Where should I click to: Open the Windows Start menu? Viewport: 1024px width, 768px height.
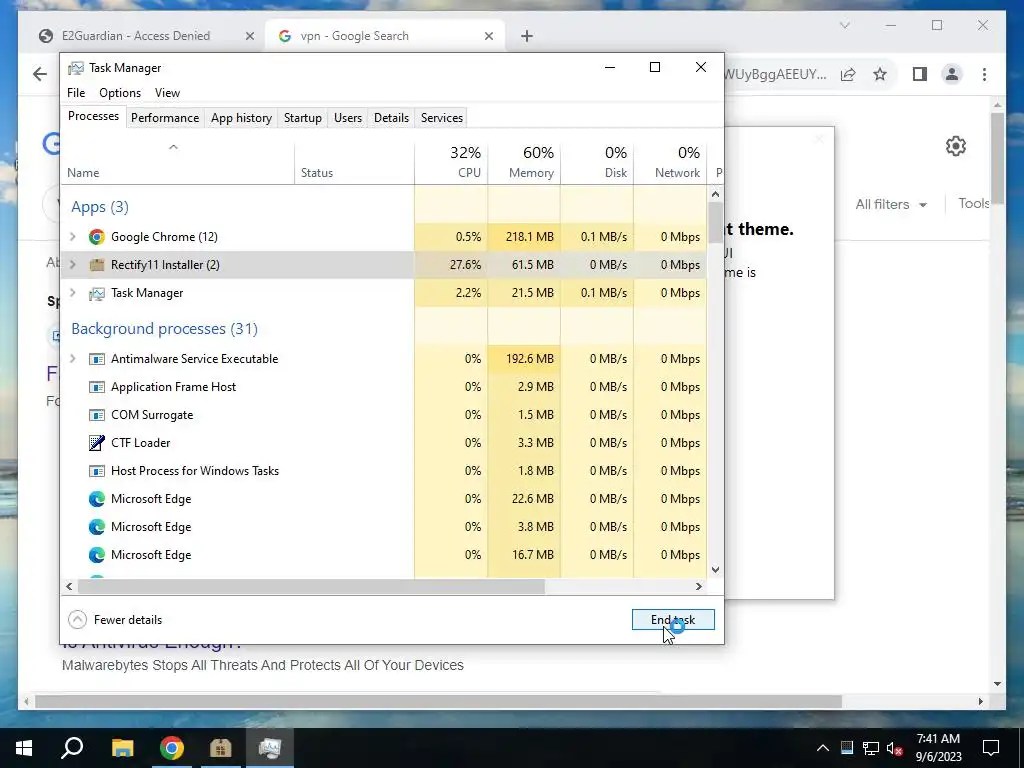click(x=24, y=748)
